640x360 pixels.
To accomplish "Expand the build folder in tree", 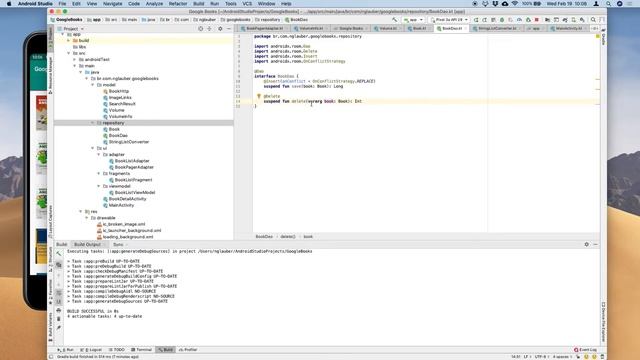I will [69, 40].
